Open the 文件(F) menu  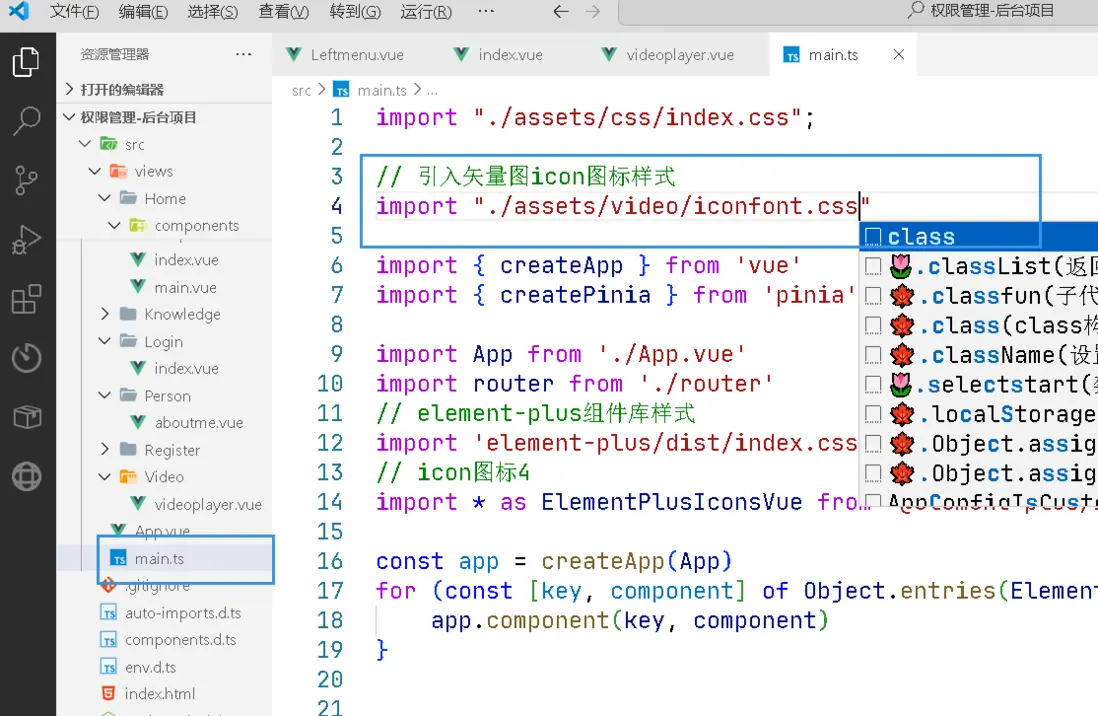(74, 12)
